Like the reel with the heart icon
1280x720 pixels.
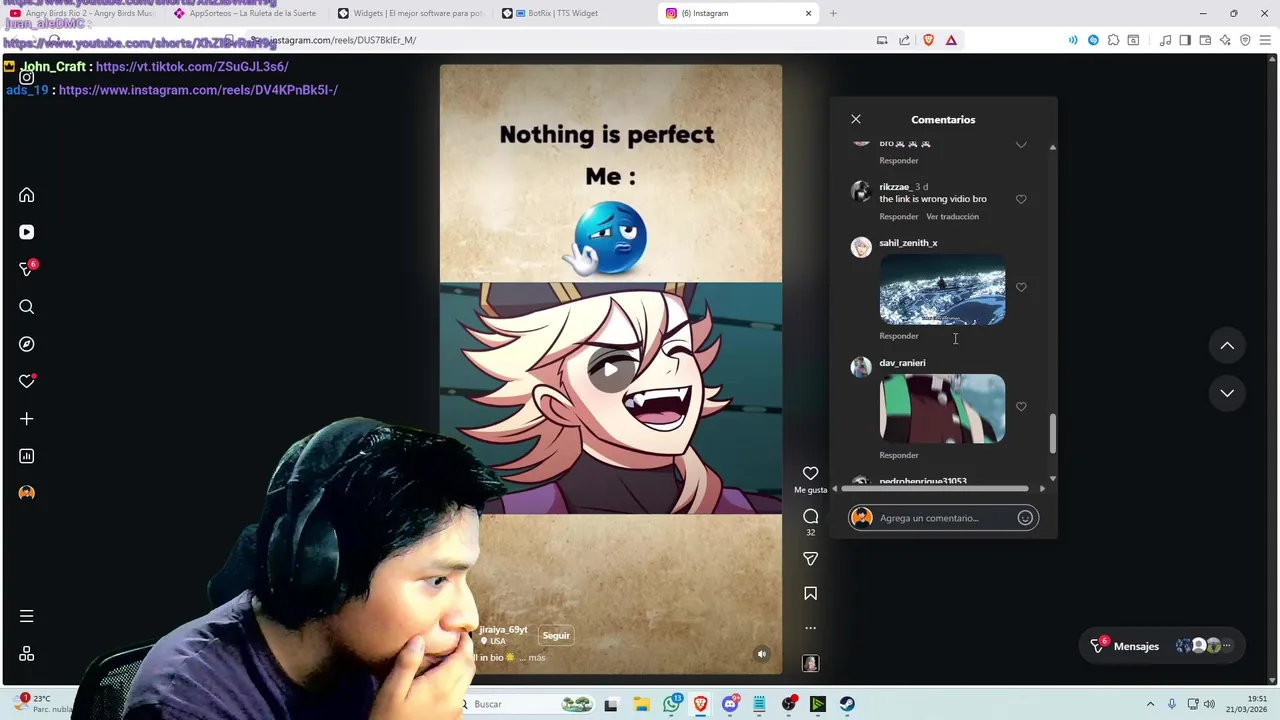(810, 473)
